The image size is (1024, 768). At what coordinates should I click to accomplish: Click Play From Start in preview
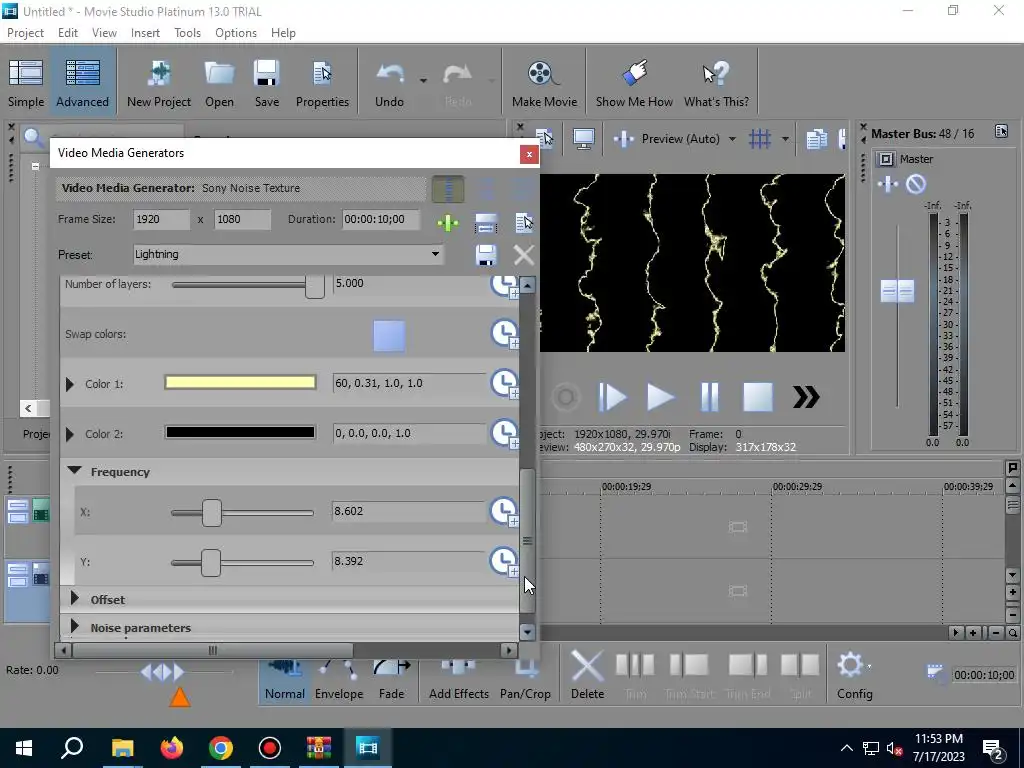613,397
